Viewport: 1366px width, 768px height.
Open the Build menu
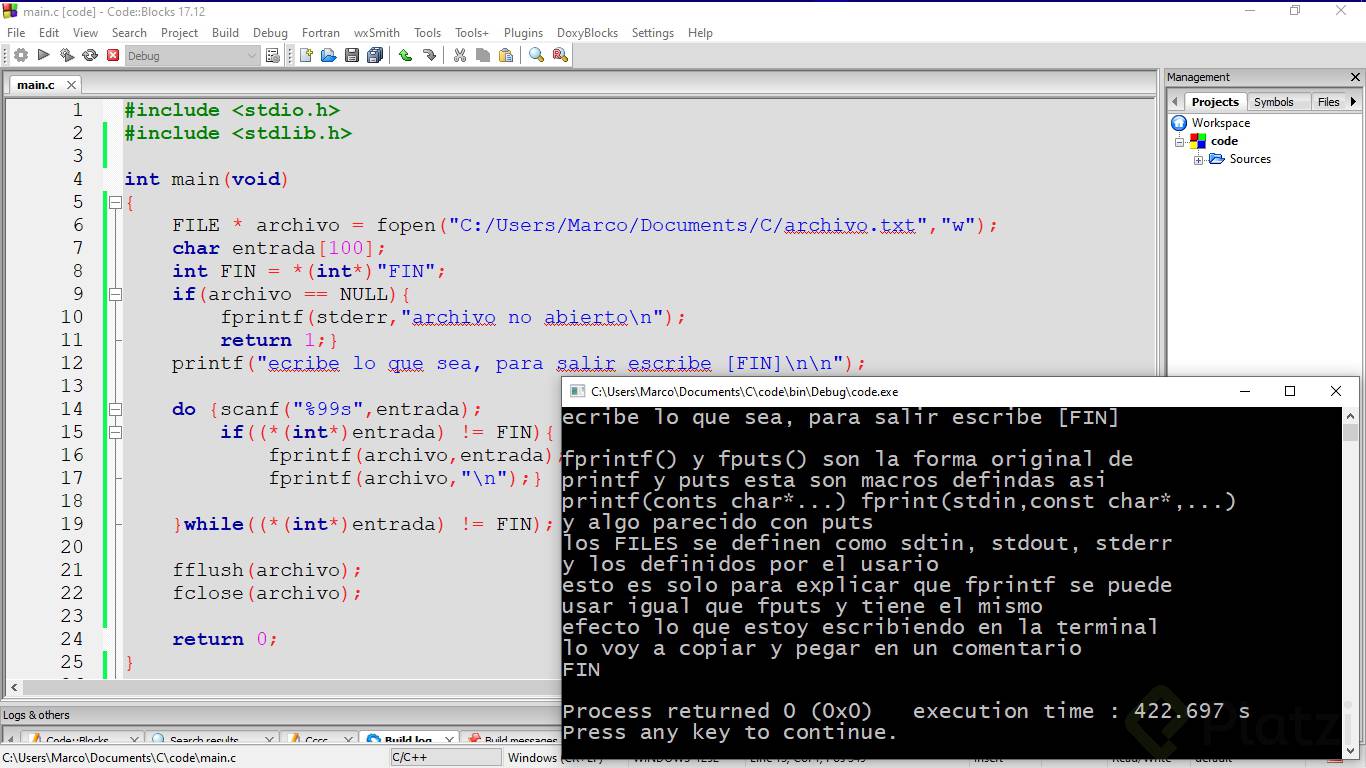[x=226, y=33]
